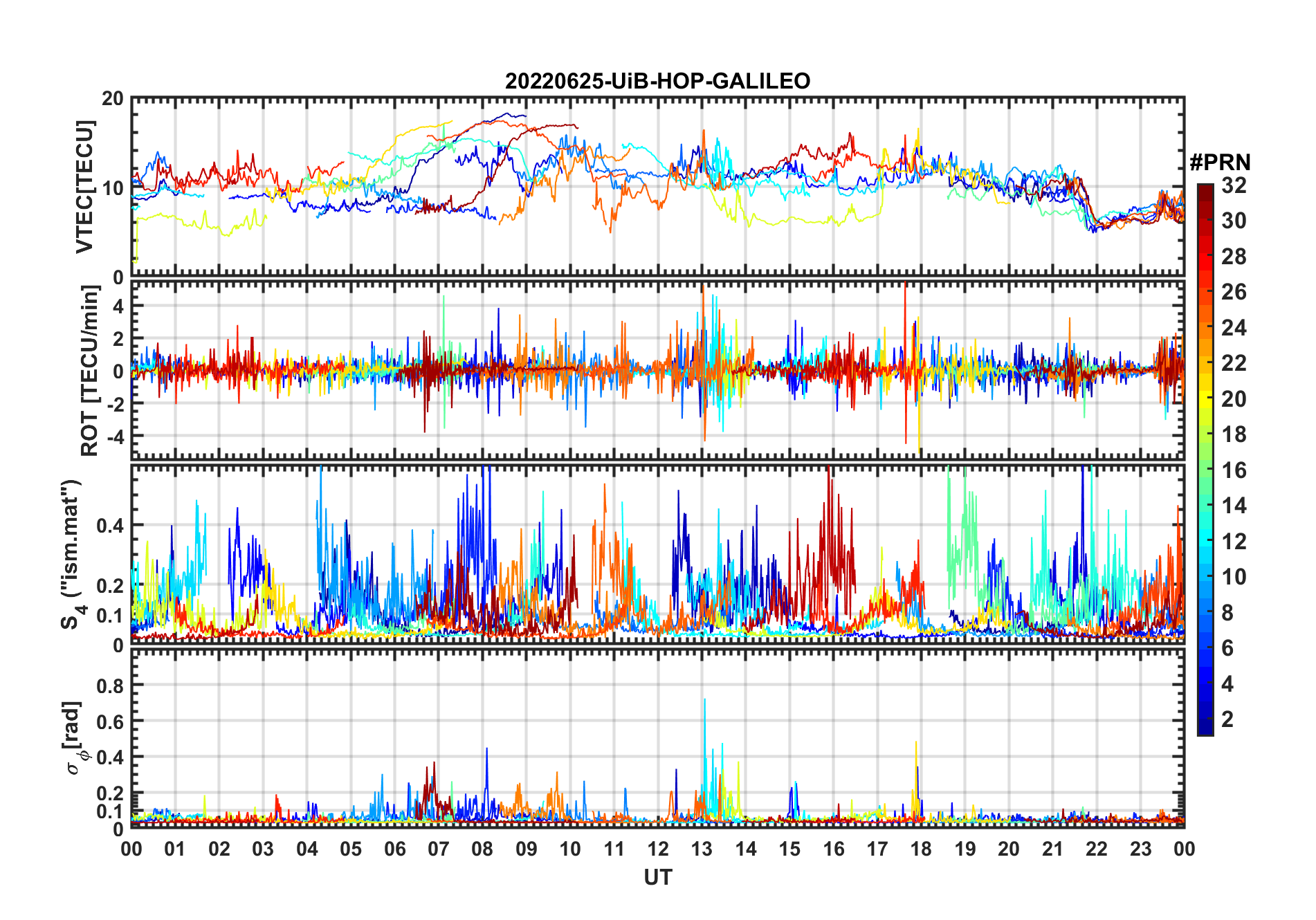Click sigma phi y-axis tick 0.6

(x=110, y=721)
